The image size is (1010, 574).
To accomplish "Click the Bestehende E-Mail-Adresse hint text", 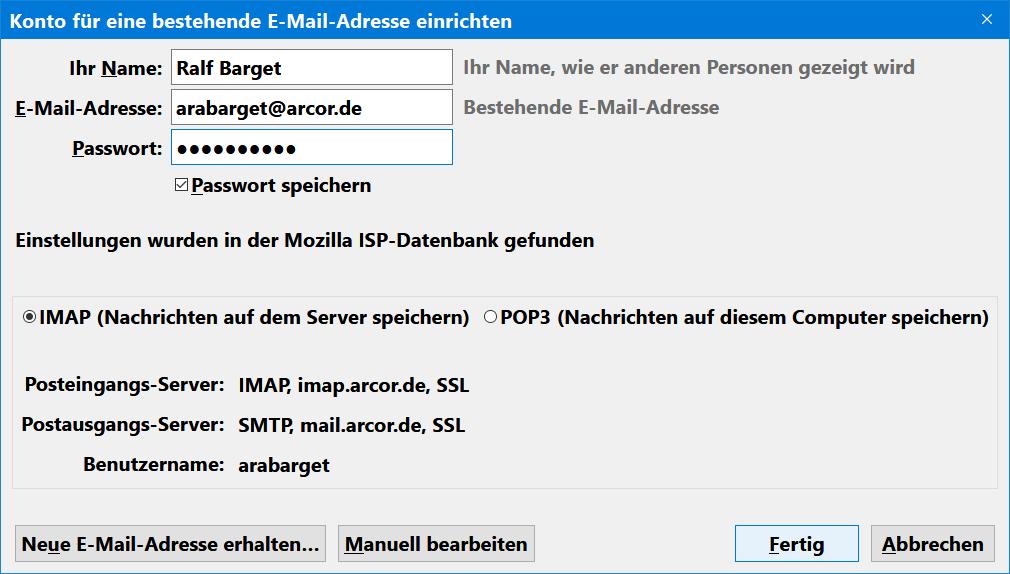I will pos(591,107).
